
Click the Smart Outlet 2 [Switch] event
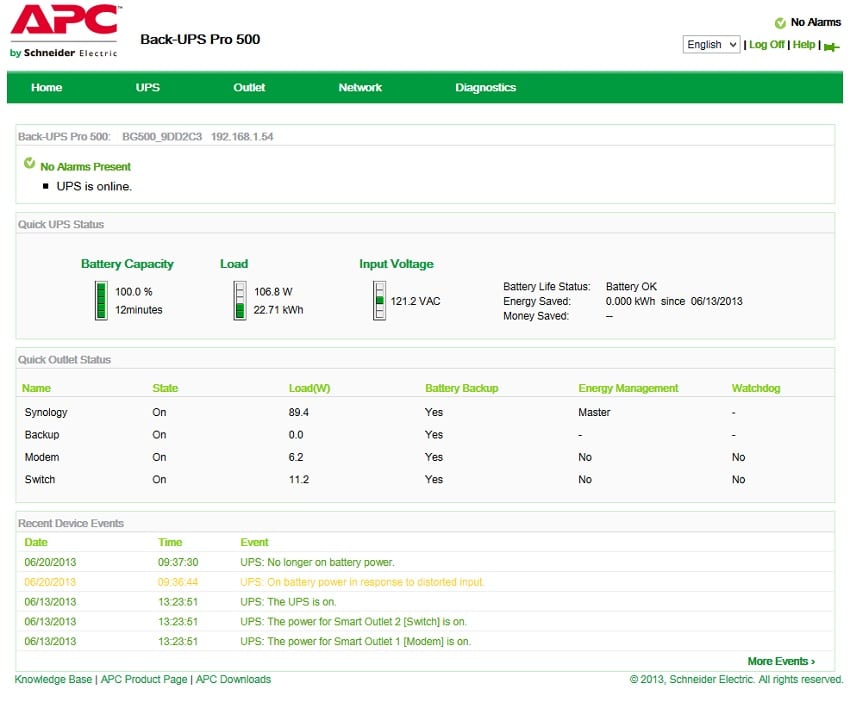tap(353, 622)
